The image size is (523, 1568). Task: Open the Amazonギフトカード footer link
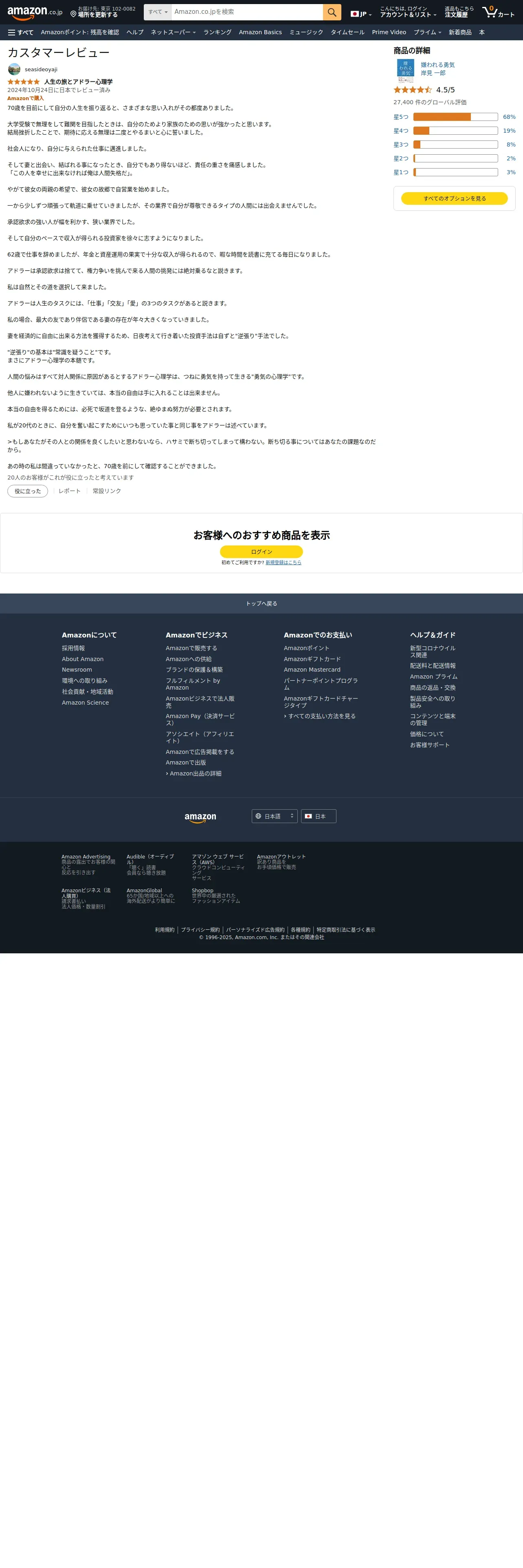(x=312, y=659)
